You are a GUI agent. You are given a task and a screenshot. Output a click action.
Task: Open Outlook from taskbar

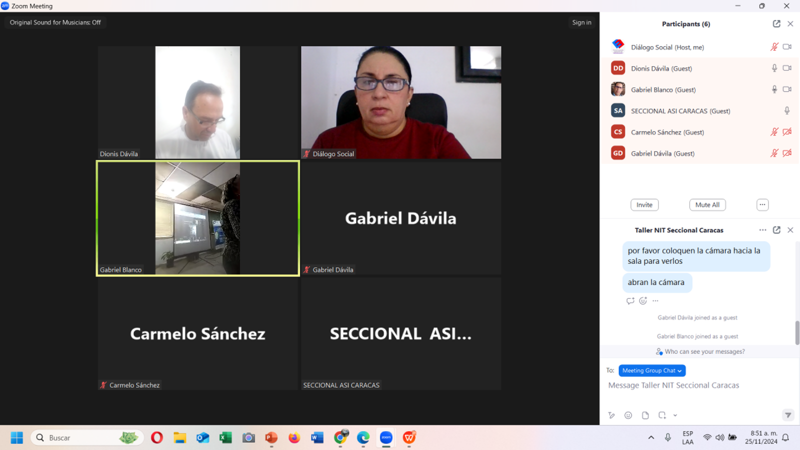coord(203,438)
